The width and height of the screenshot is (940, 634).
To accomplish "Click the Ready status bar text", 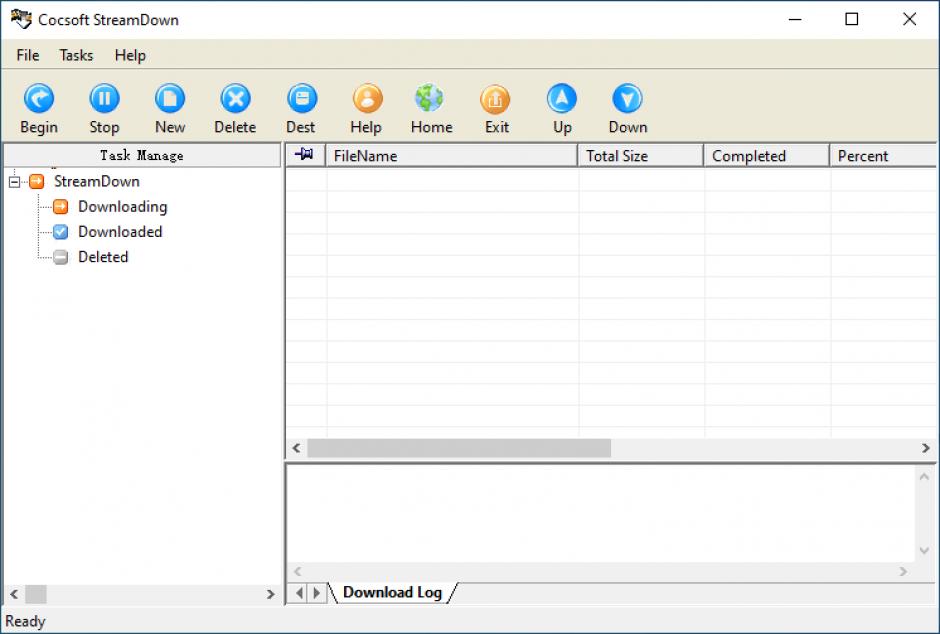I will click(x=25, y=621).
